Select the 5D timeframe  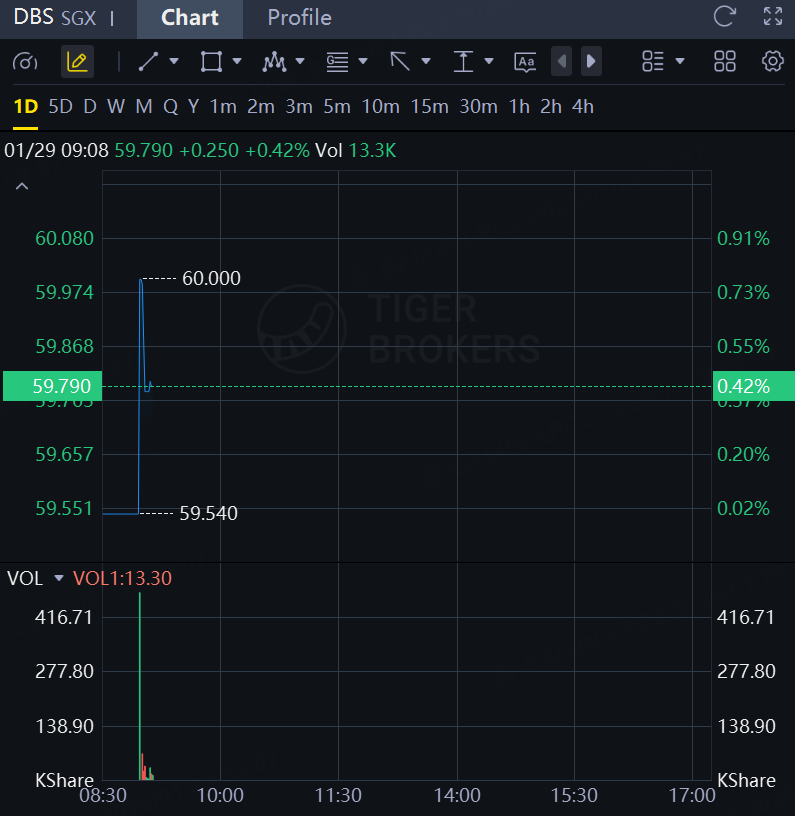pos(60,107)
